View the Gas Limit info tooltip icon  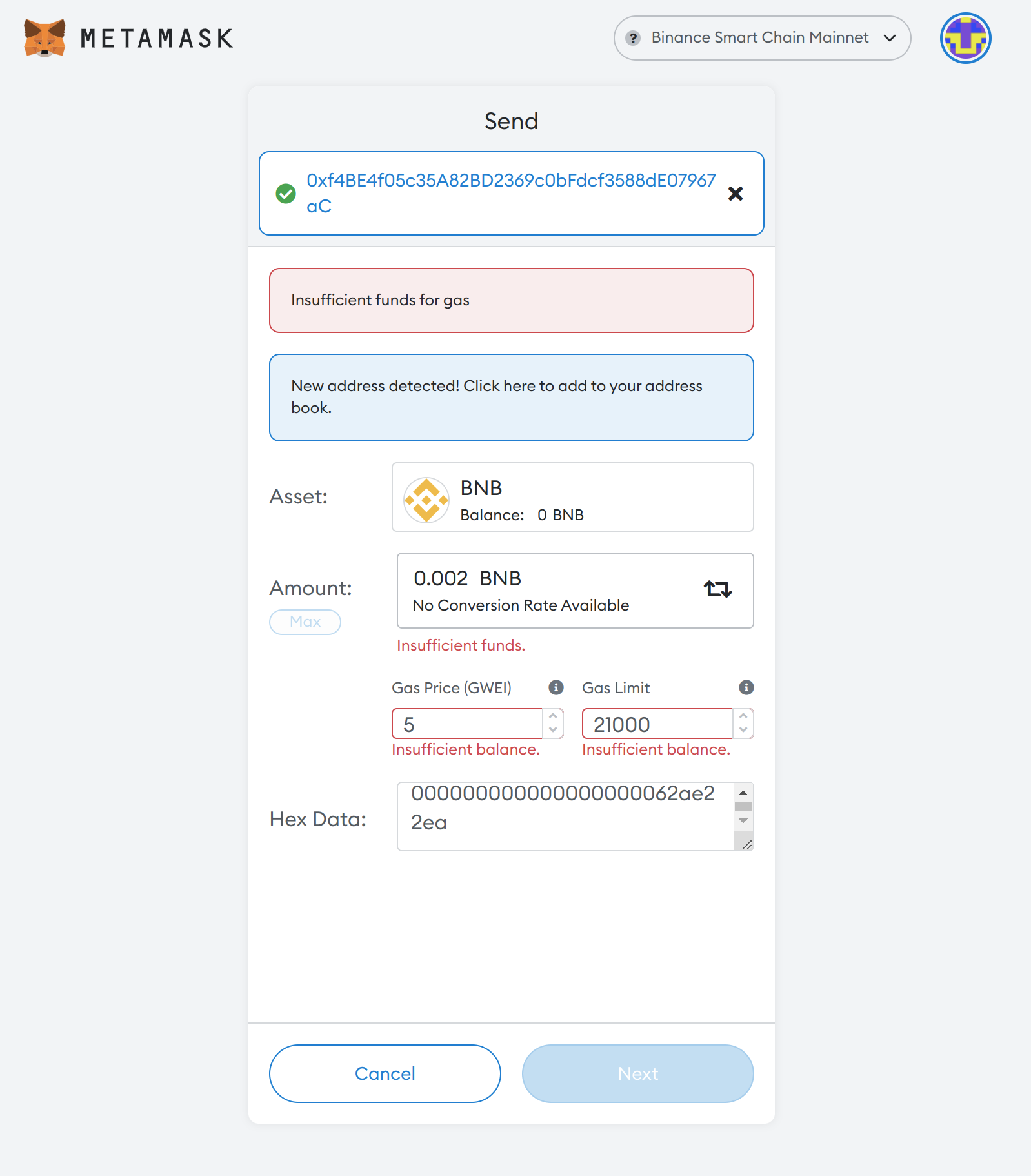click(746, 687)
